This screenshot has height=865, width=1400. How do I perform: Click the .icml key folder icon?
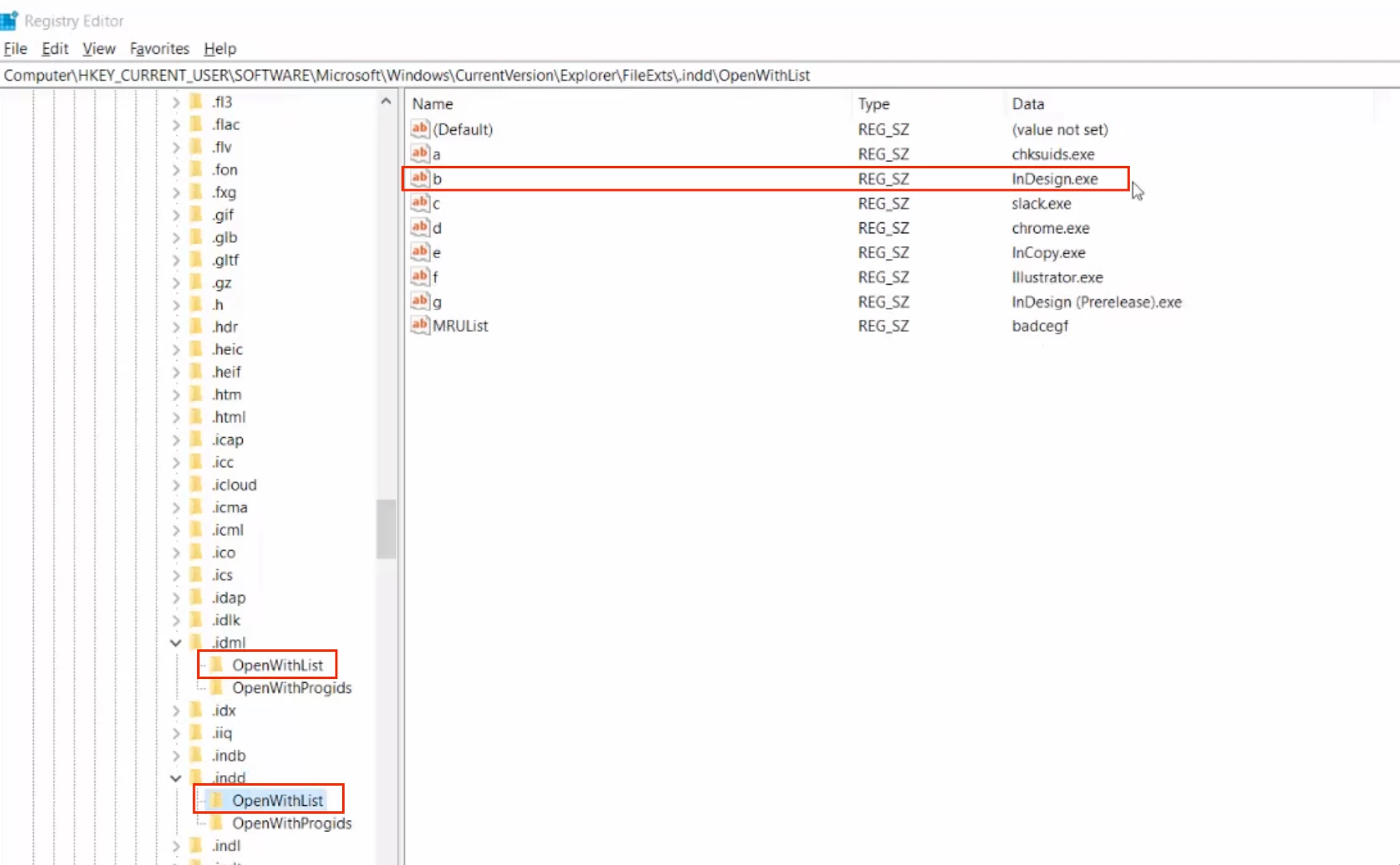click(196, 530)
